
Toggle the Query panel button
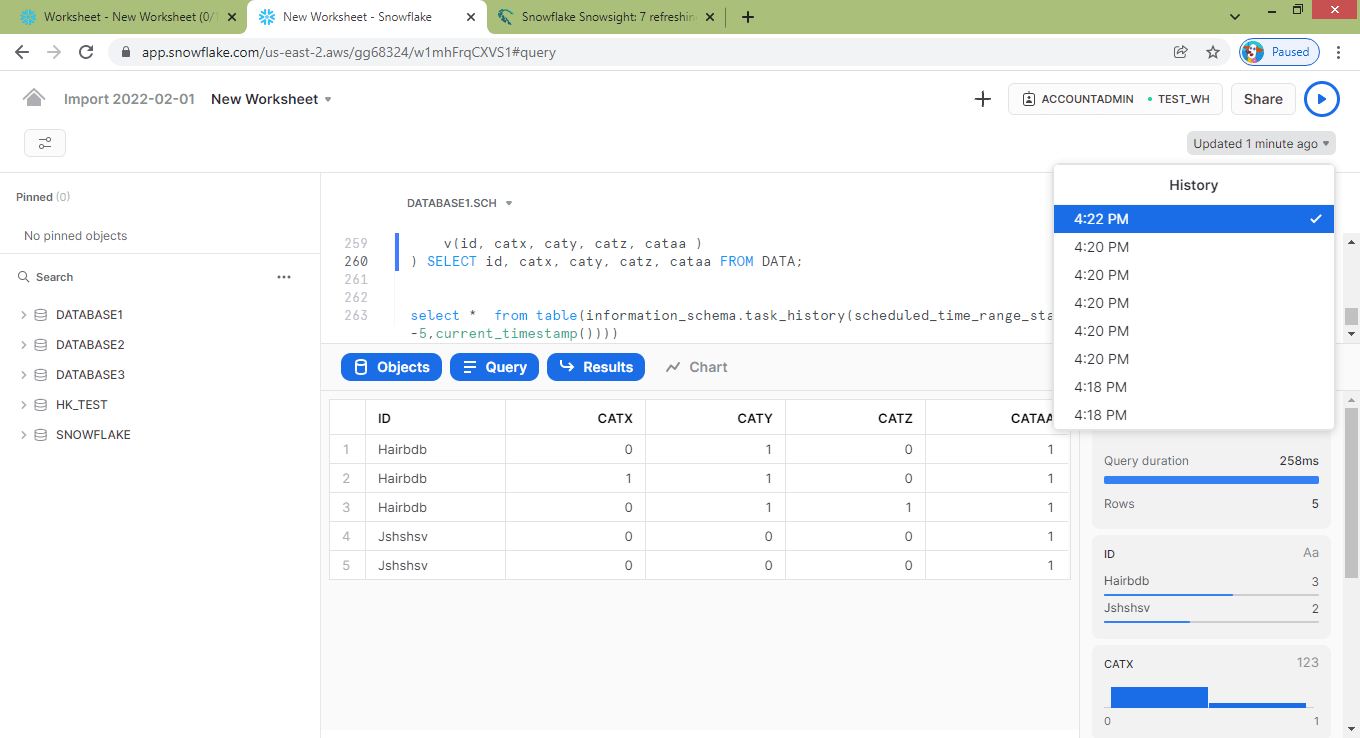pyautogui.click(x=494, y=367)
